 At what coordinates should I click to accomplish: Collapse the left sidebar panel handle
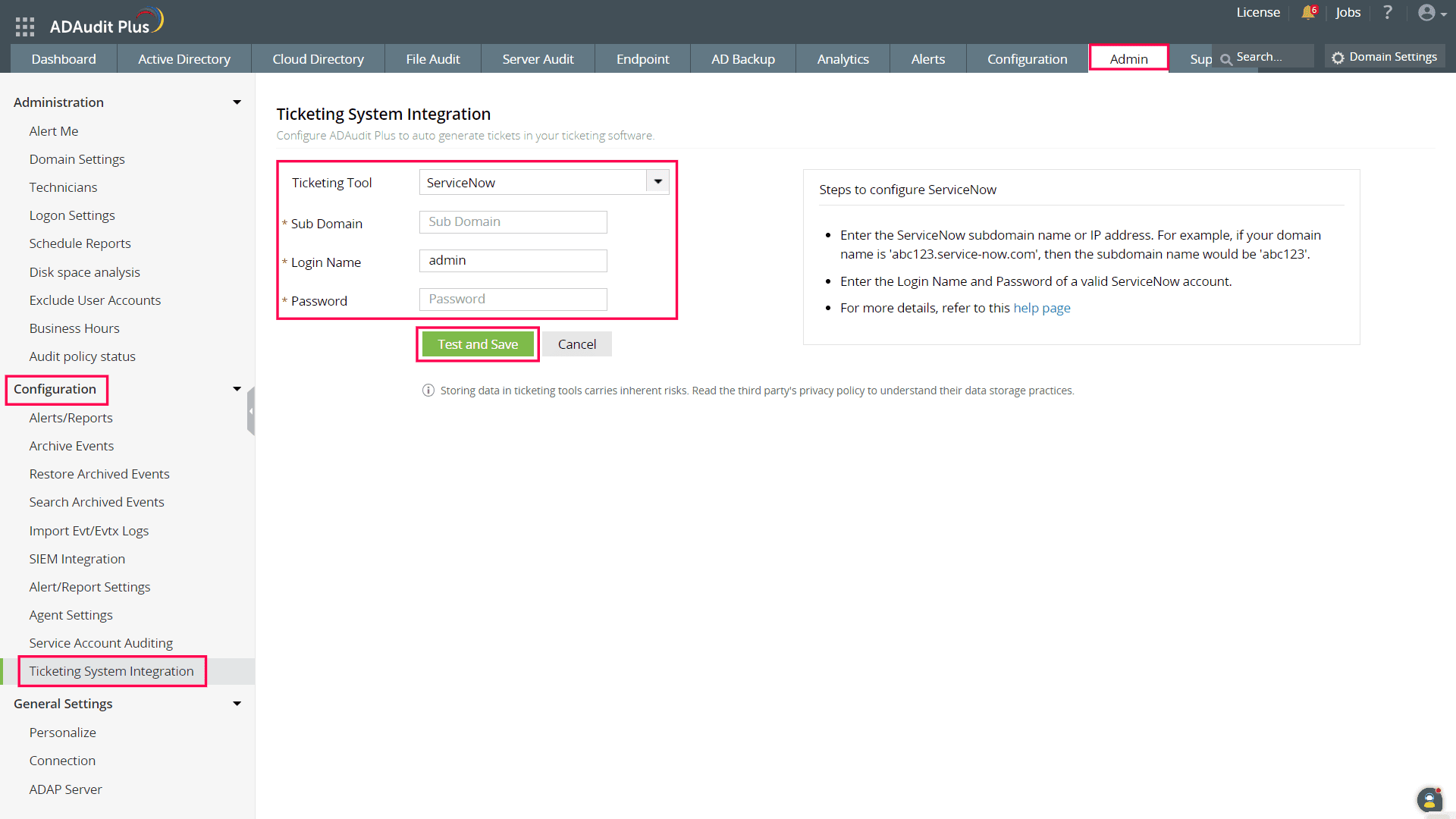pos(250,411)
